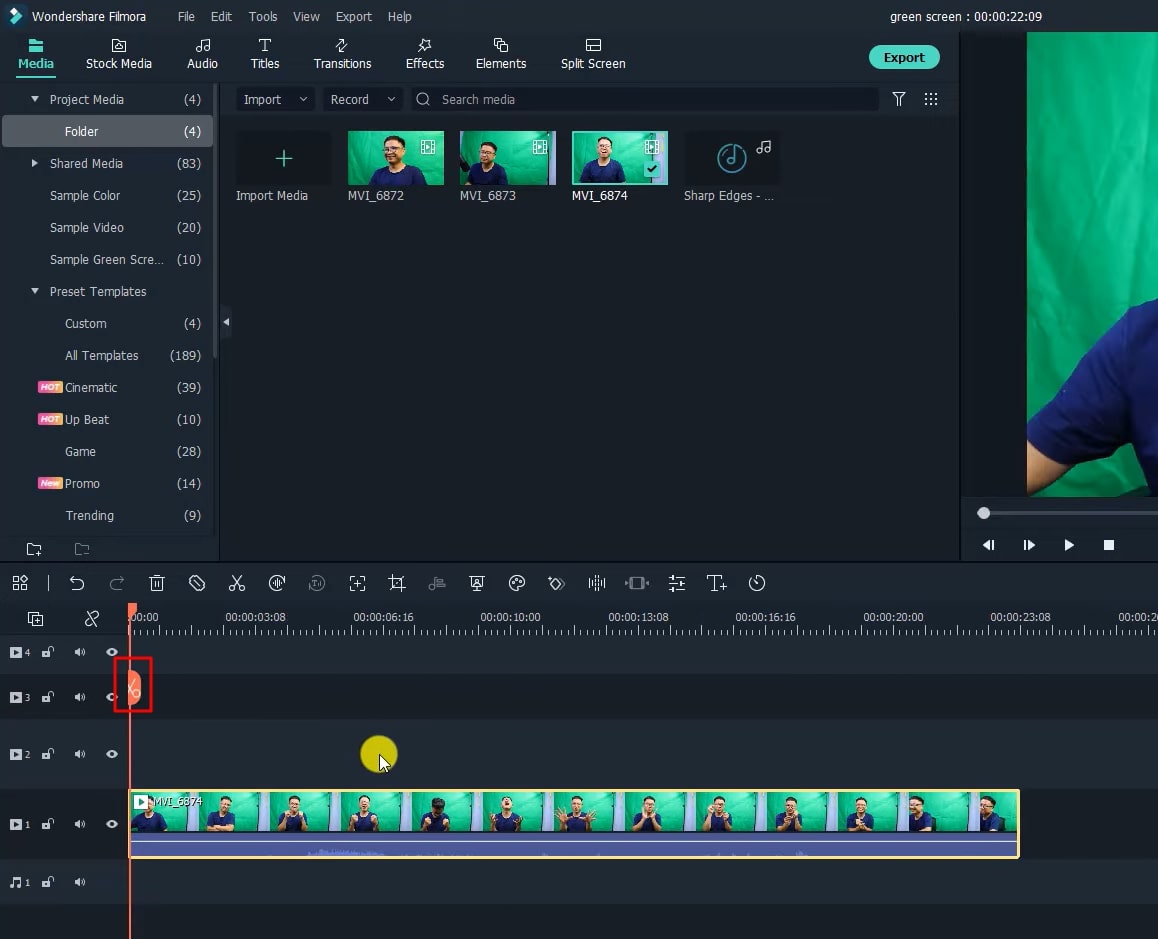This screenshot has height=939, width=1158.
Task: Open the speed control dial icon
Action: pyautogui.click(x=277, y=583)
